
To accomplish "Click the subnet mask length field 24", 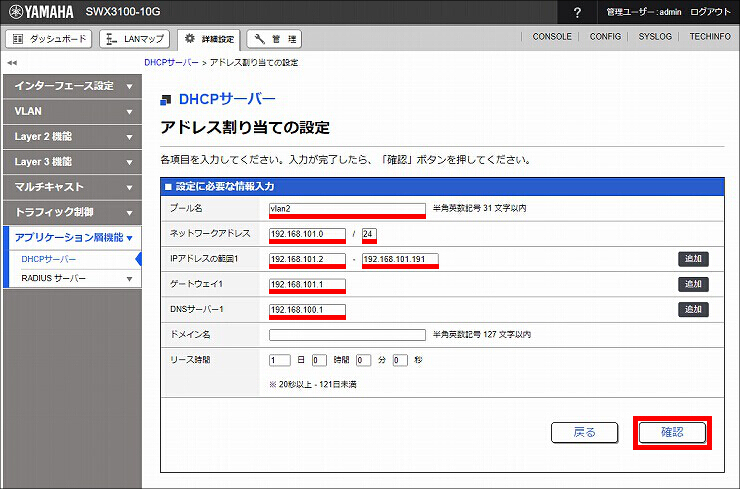I will click(x=369, y=234).
